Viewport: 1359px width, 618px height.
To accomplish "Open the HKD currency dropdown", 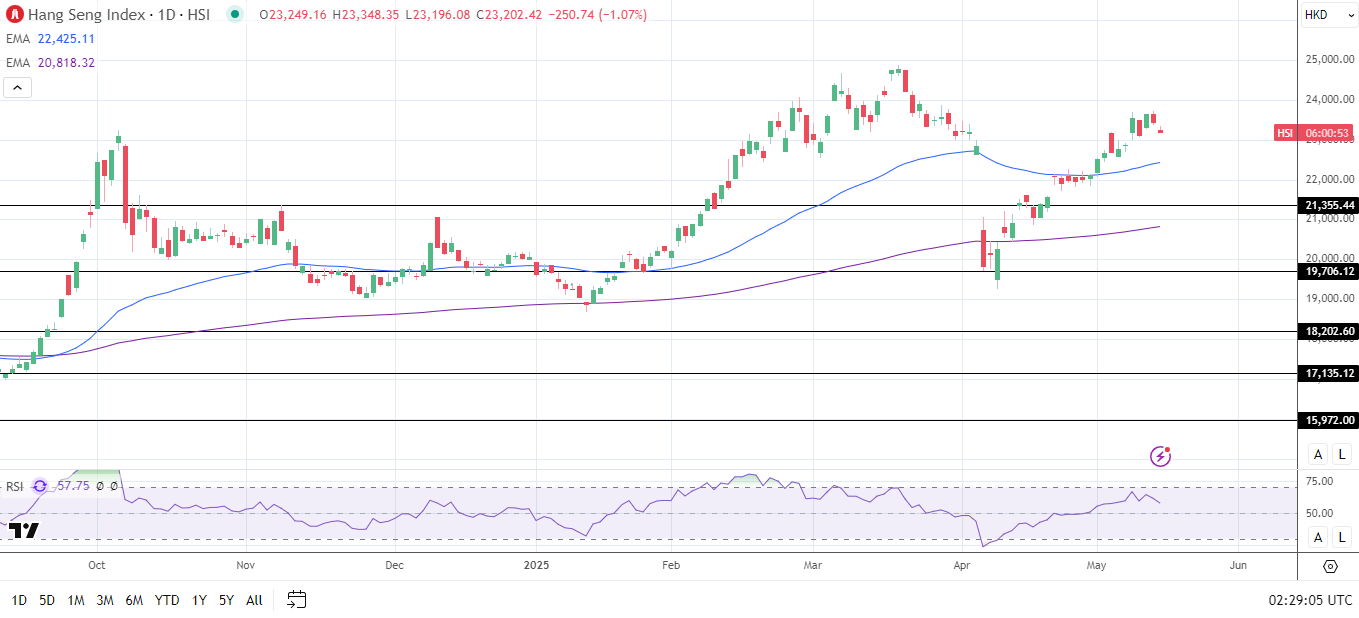I will 1327,15.
